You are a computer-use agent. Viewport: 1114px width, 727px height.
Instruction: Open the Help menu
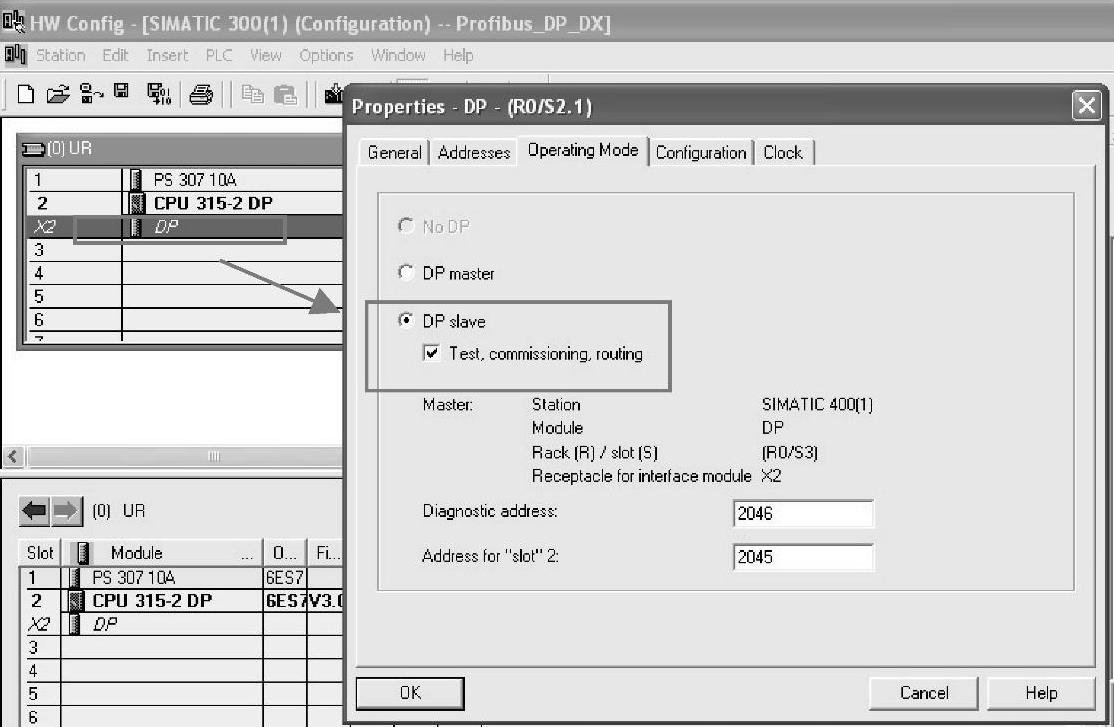pyautogui.click(x=458, y=55)
